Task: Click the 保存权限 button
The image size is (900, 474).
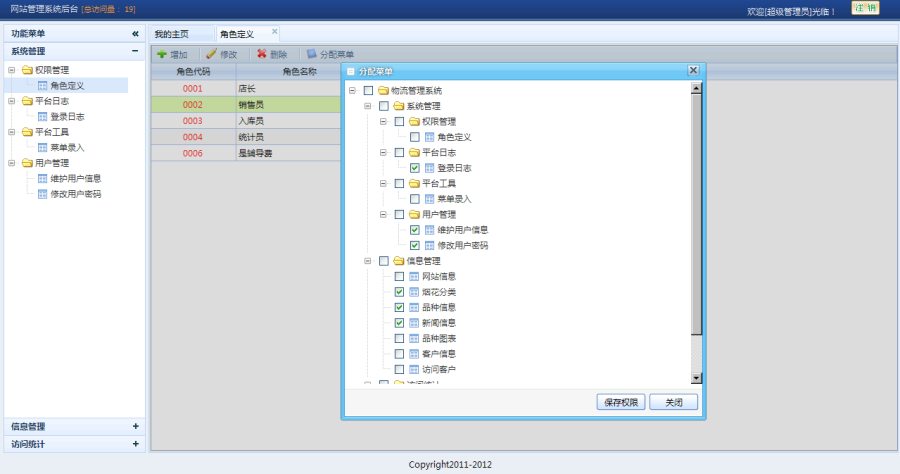Action: point(621,402)
